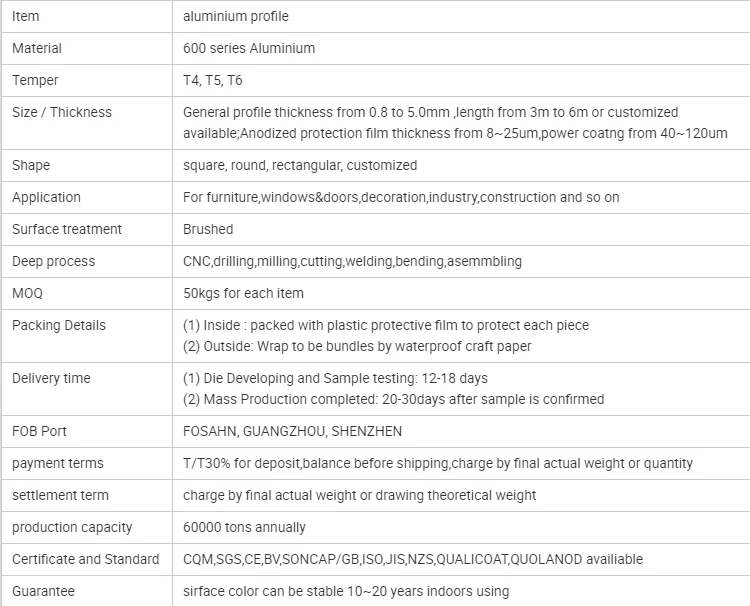Click the '600 series Aluminium' text
This screenshot has width=750, height=606.
[x=249, y=48]
